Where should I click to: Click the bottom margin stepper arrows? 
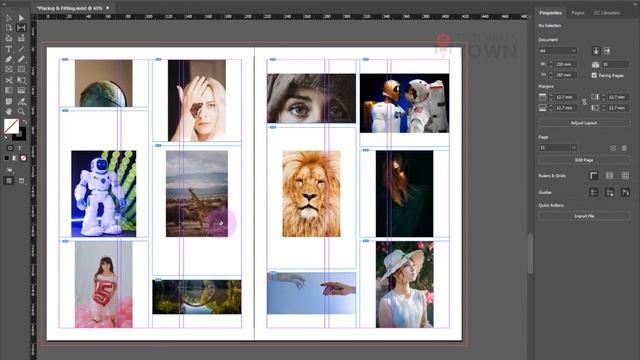[551, 108]
